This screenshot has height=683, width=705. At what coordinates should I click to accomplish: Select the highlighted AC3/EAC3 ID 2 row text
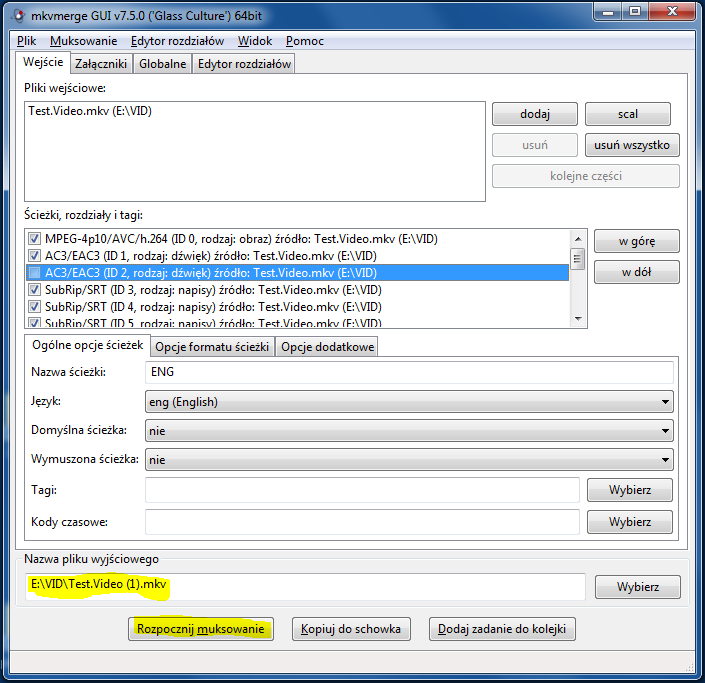click(x=211, y=272)
